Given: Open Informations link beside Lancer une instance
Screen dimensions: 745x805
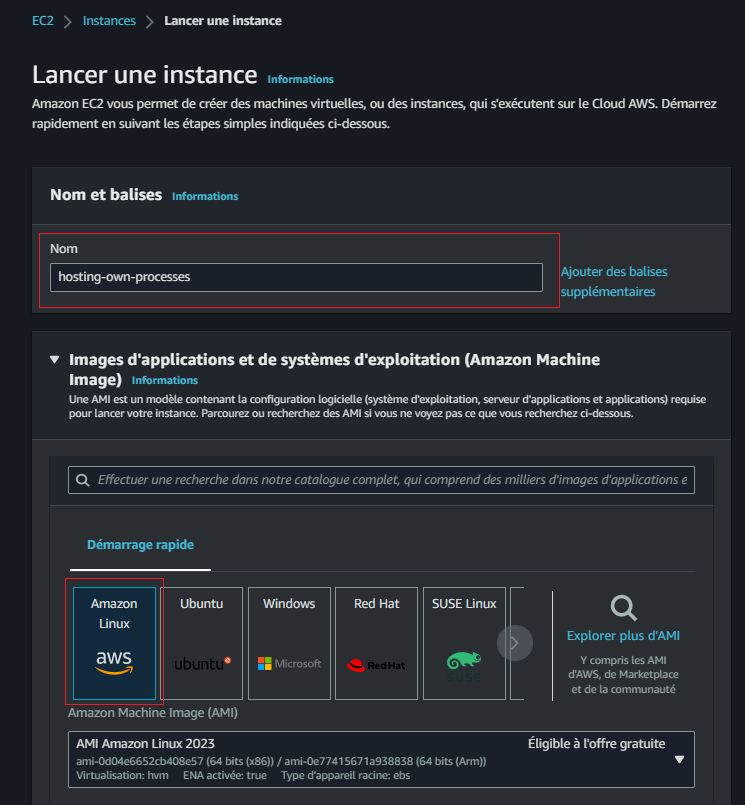Looking at the screenshot, I should [x=300, y=79].
